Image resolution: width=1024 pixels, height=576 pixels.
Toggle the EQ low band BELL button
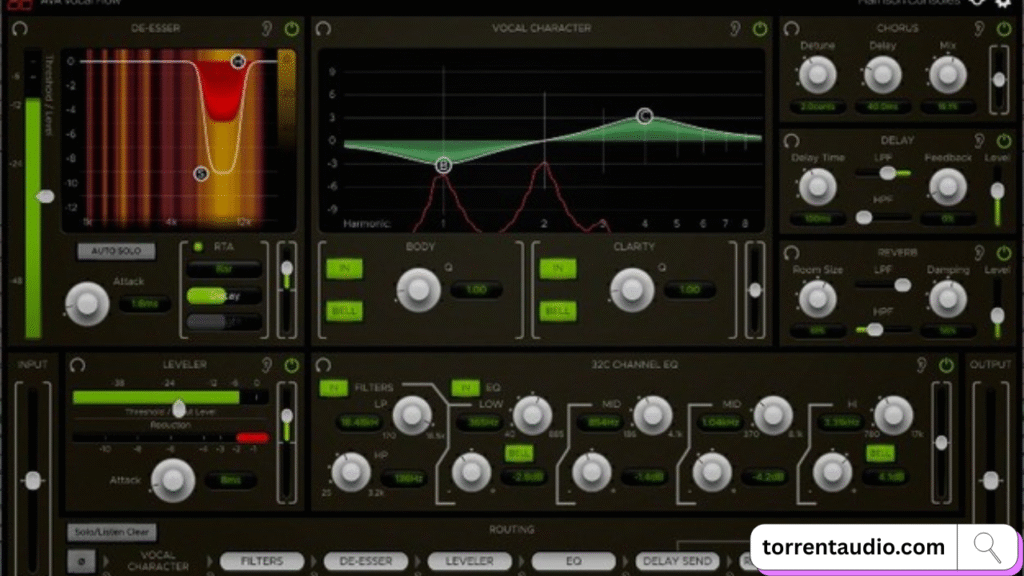pyautogui.click(x=519, y=453)
